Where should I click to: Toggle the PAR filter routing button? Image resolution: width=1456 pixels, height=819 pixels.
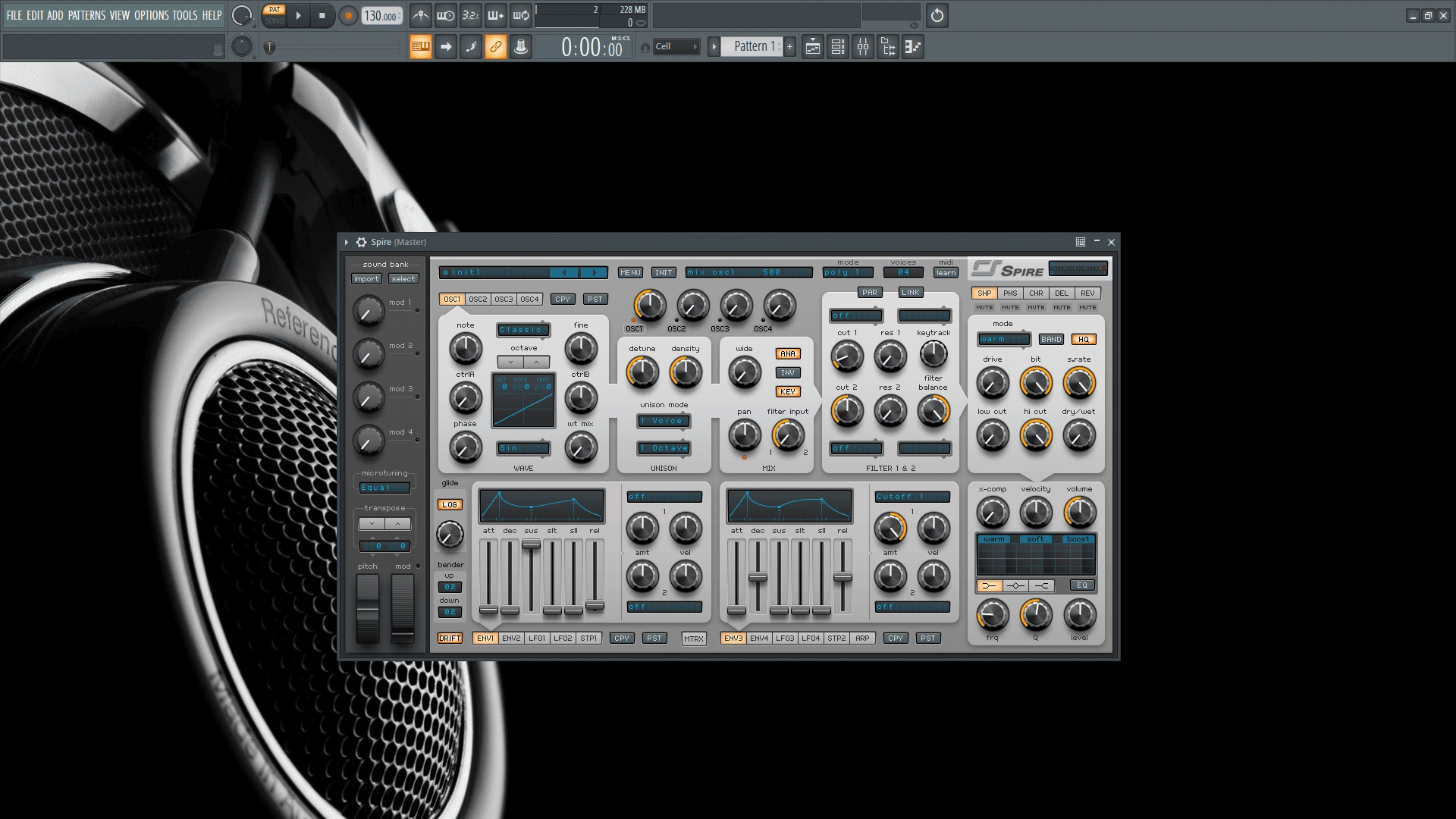click(x=870, y=293)
